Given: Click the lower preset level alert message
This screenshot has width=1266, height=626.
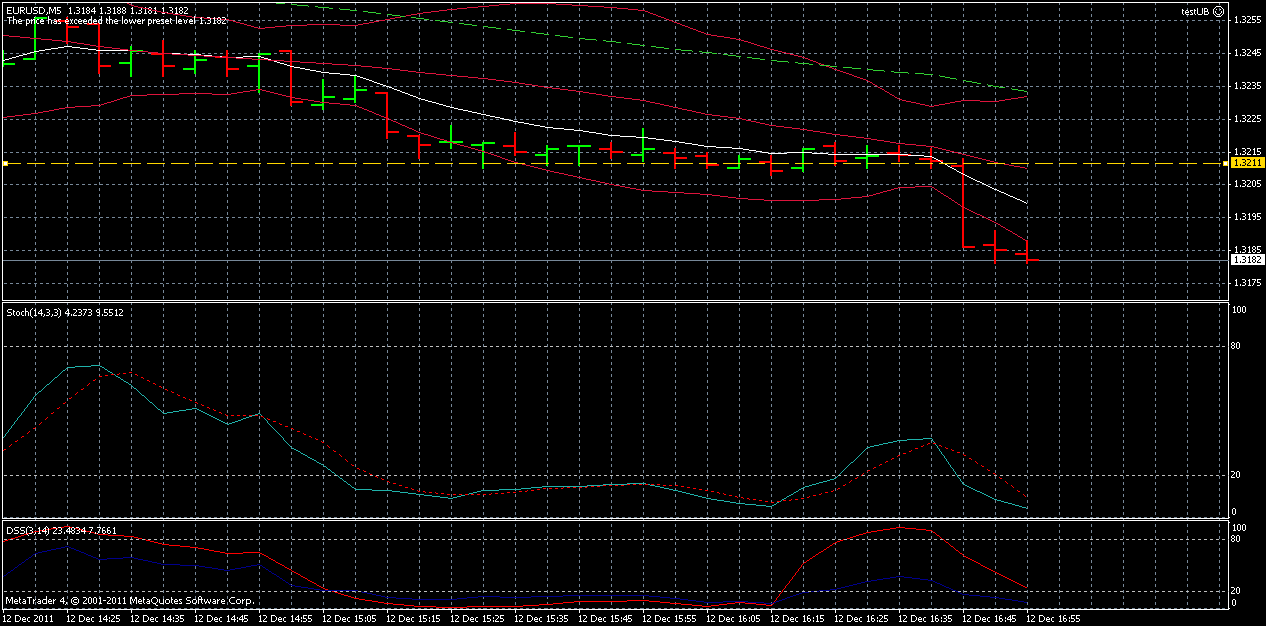Looking at the screenshot, I should [x=115, y=18].
